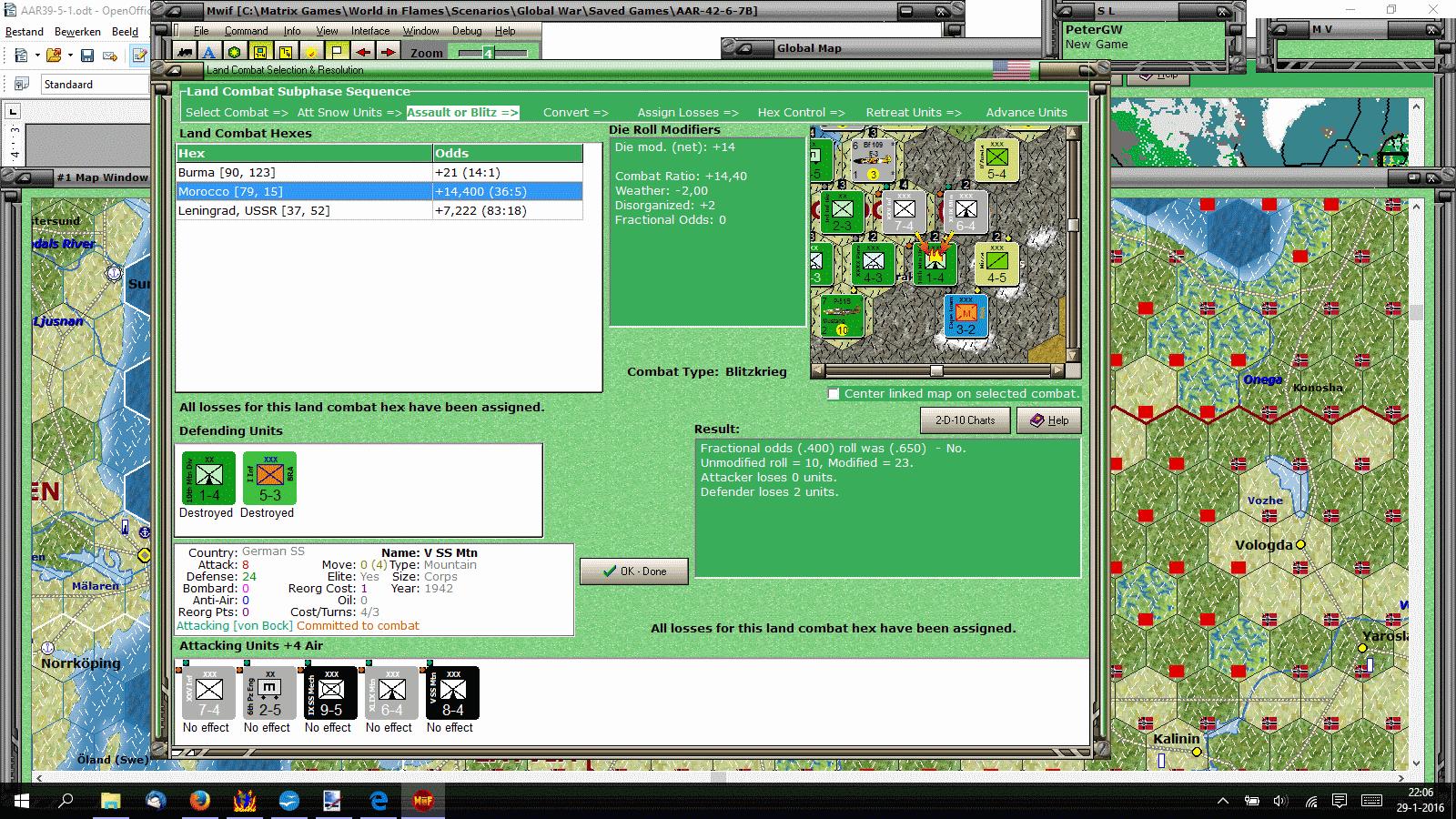Open the Bewerken menu in OpenOffice
The height and width of the screenshot is (819, 1456).
(x=77, y=32)
